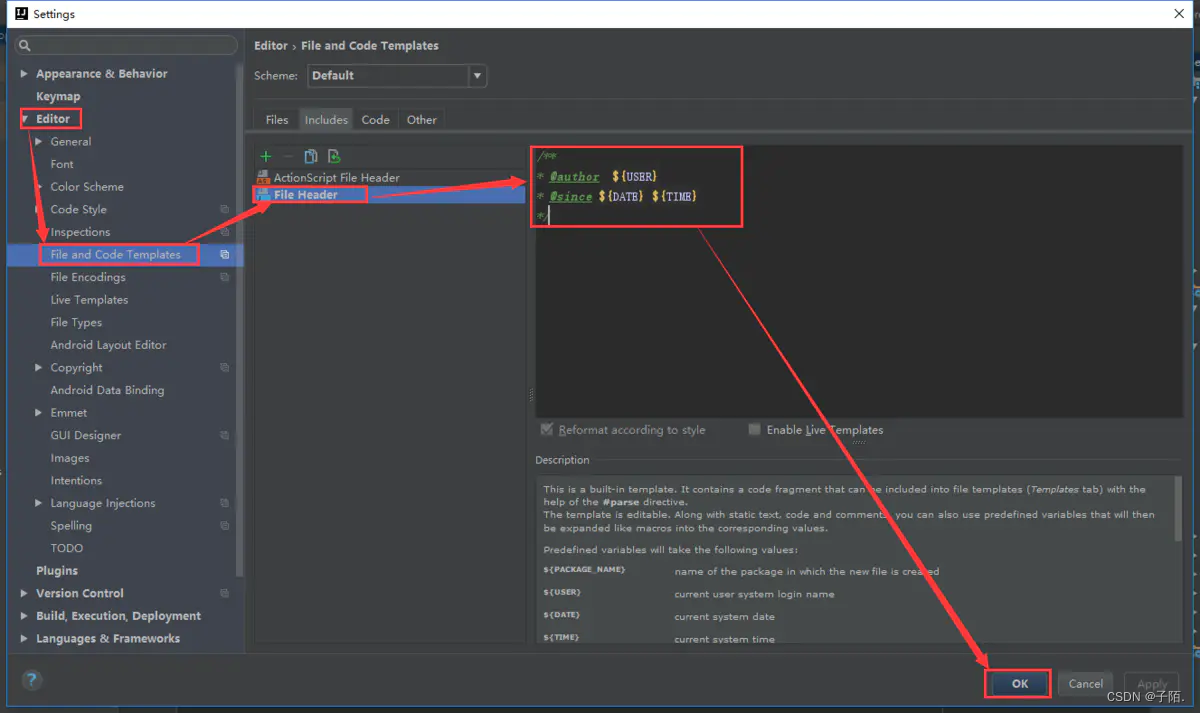Open Font settings
The height and width of the screenshot is (713, 1200).
[x=62, y=164]
